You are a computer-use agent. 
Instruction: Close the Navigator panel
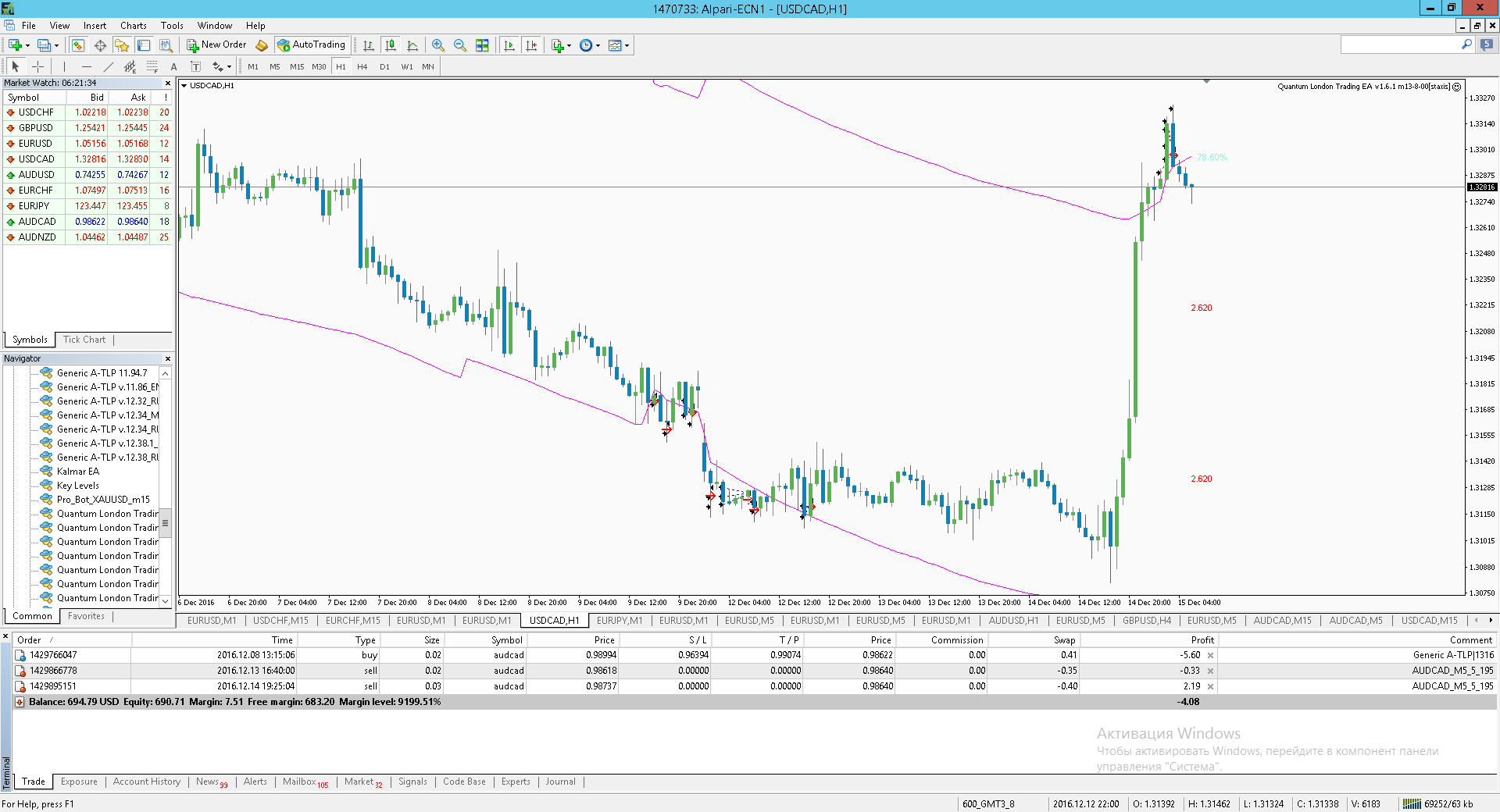tap(167, 359)
